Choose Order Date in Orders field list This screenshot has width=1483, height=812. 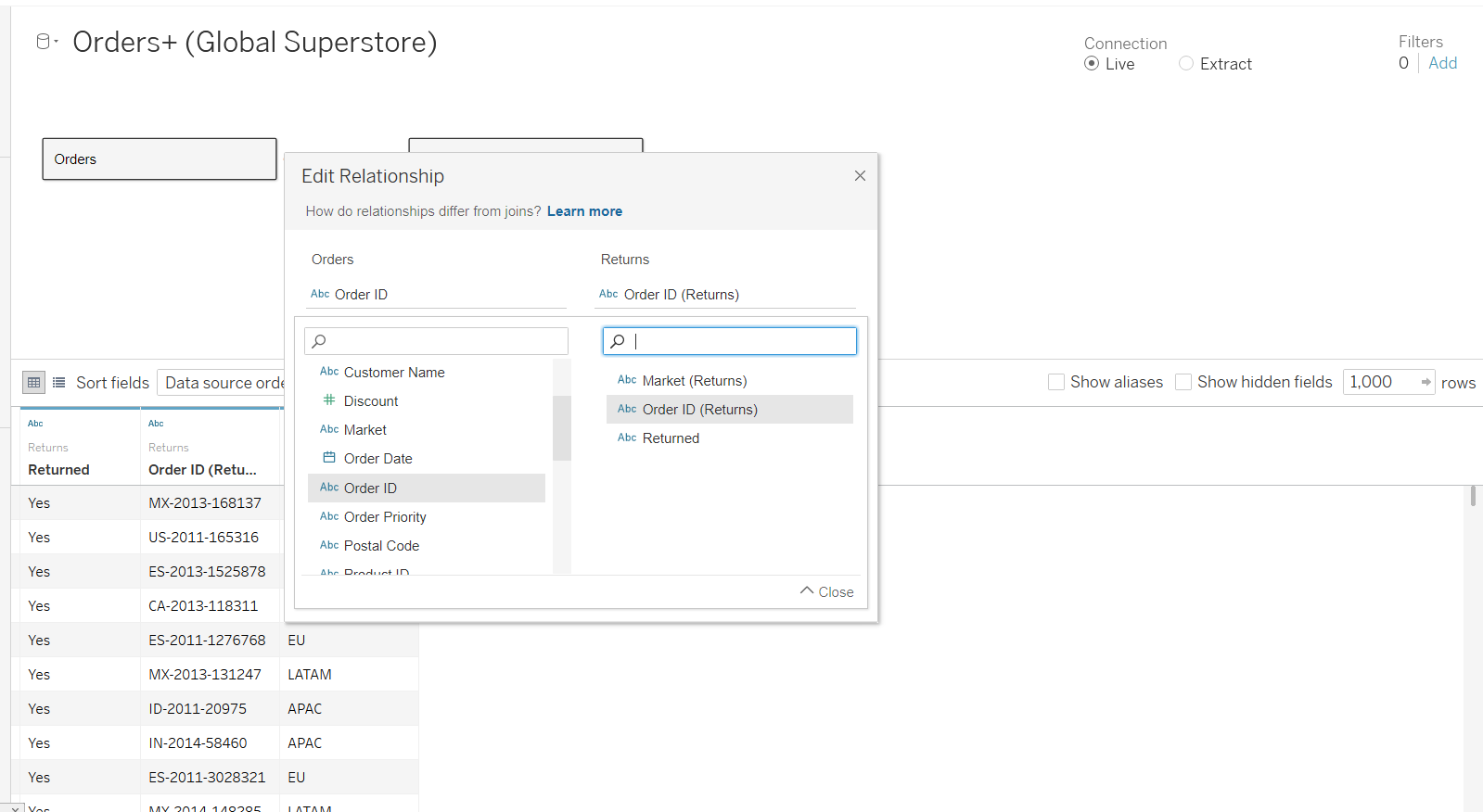click(x=427, y=459)
